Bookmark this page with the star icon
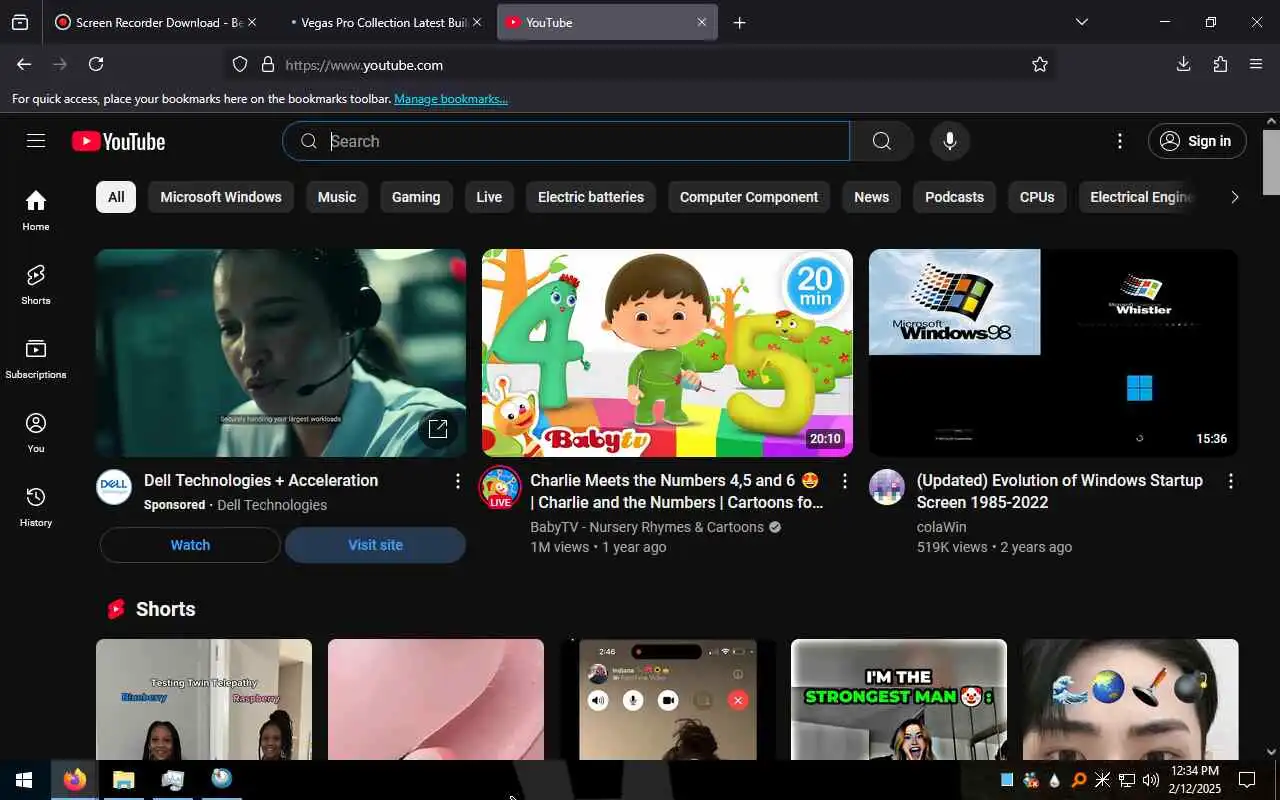Viewport: 1280px width, 800px height. point(1040,64)
